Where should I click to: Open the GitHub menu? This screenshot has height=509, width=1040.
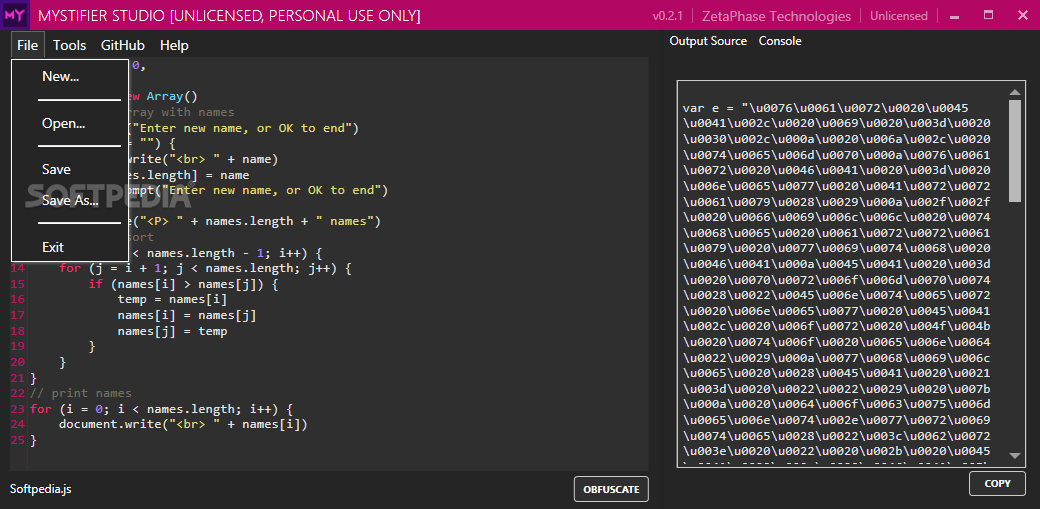point(123,45)
